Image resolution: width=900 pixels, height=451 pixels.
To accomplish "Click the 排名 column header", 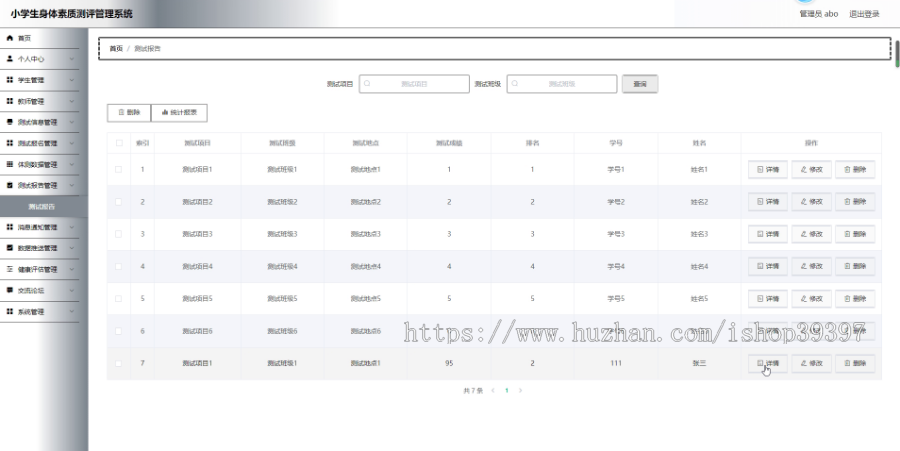I will coord(532,143).
